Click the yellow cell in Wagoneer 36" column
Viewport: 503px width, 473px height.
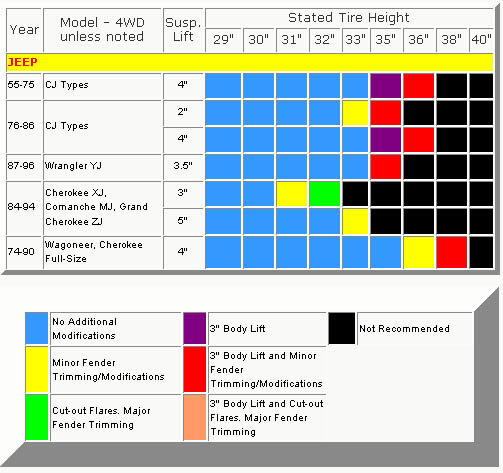pos(419,252)
